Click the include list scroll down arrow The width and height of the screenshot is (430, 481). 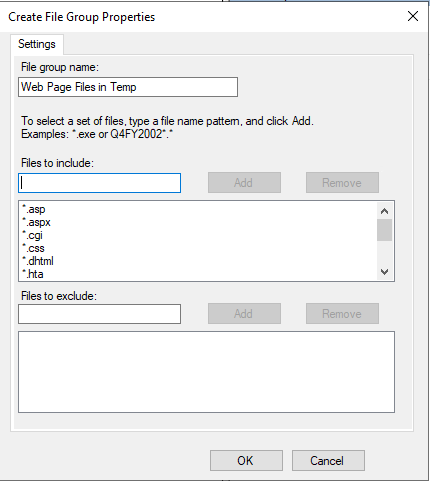pos(384,272)
